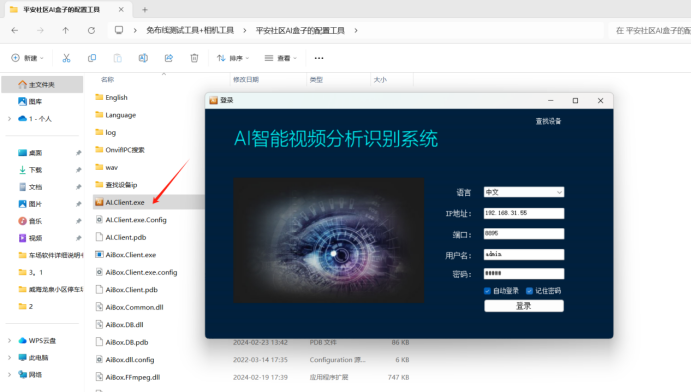The width and height of the screenshot is (691, 392).
Task: Select the Language folder
Action: [x=120, y=115]
